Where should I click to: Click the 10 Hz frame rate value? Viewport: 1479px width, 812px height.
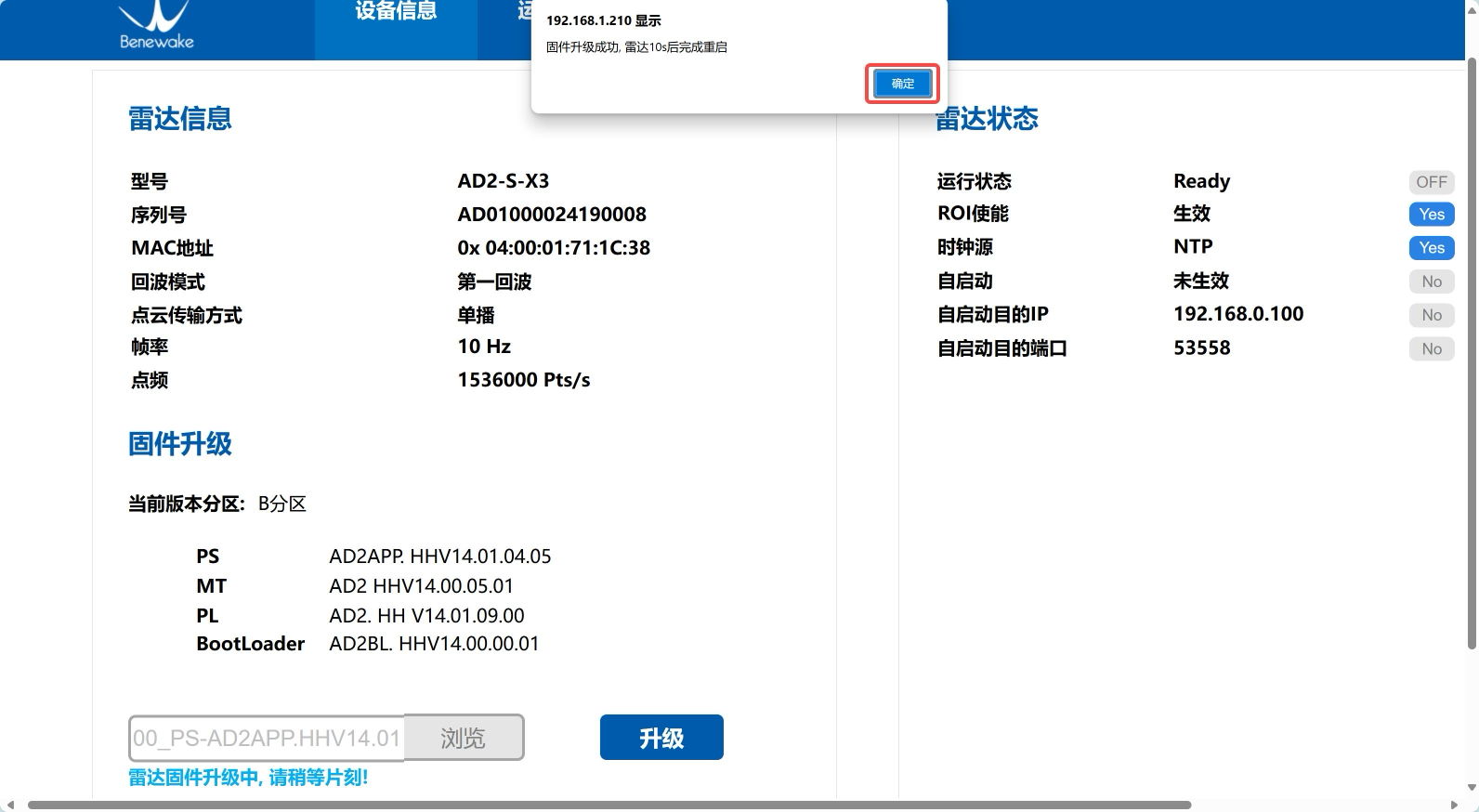[x=484, y=347]
